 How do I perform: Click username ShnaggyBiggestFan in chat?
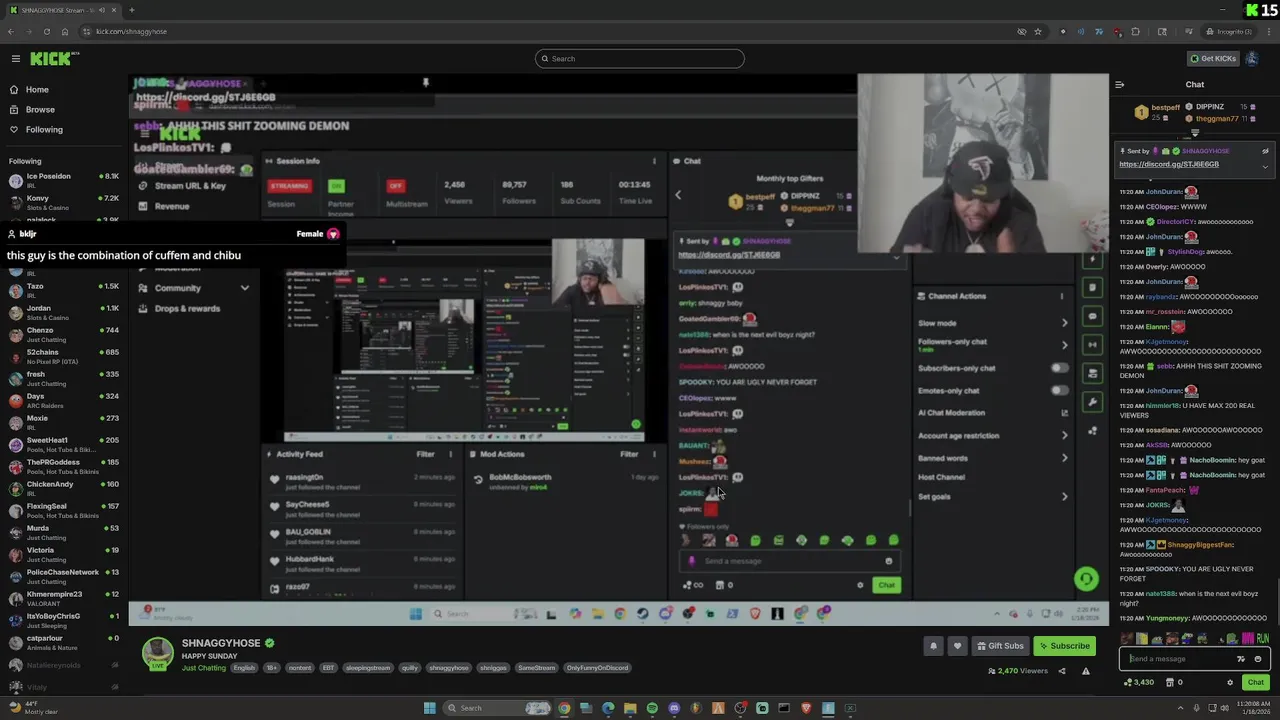tap(1201, 545)
